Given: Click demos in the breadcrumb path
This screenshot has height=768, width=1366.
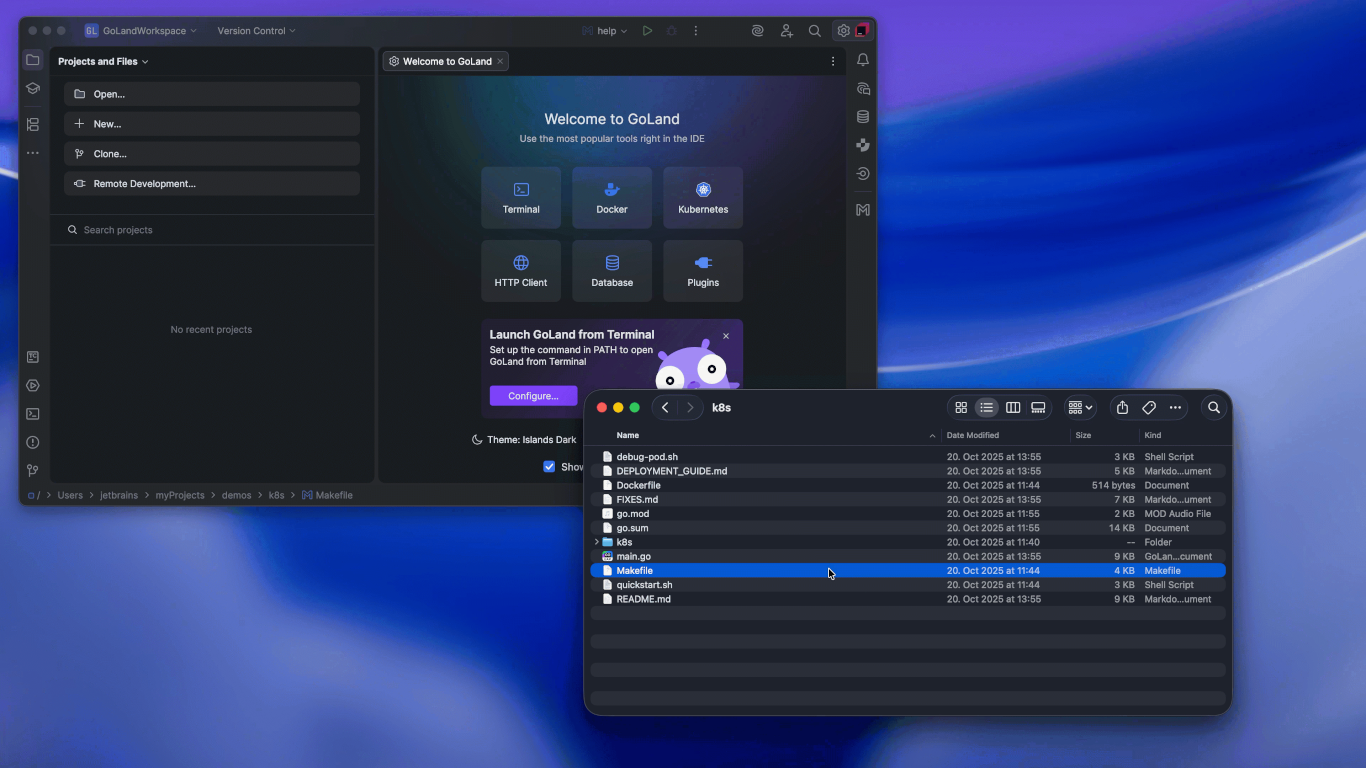Looking at the screenshot, I should 236,495.
